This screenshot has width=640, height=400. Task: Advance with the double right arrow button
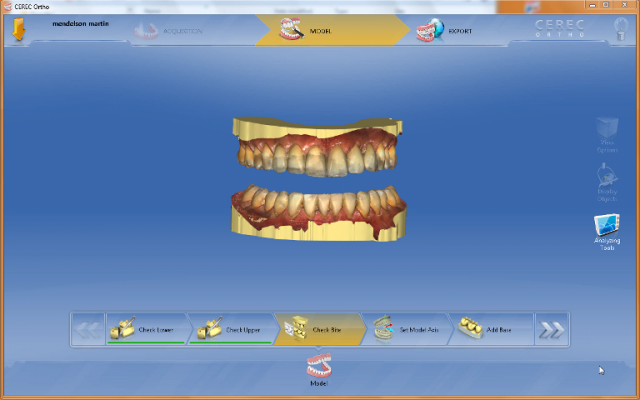pos(551,329)
